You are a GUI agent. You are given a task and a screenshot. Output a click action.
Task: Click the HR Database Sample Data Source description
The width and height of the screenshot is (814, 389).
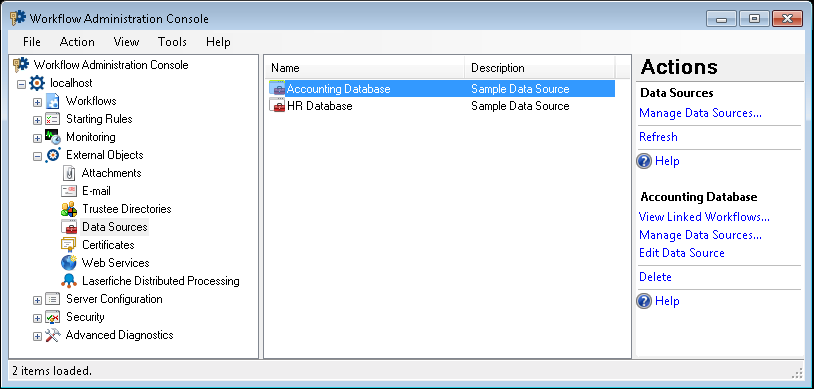tap(520, 106)
